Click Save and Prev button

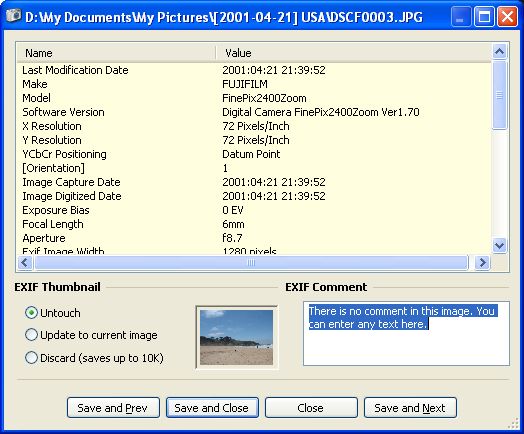(113, 408)
